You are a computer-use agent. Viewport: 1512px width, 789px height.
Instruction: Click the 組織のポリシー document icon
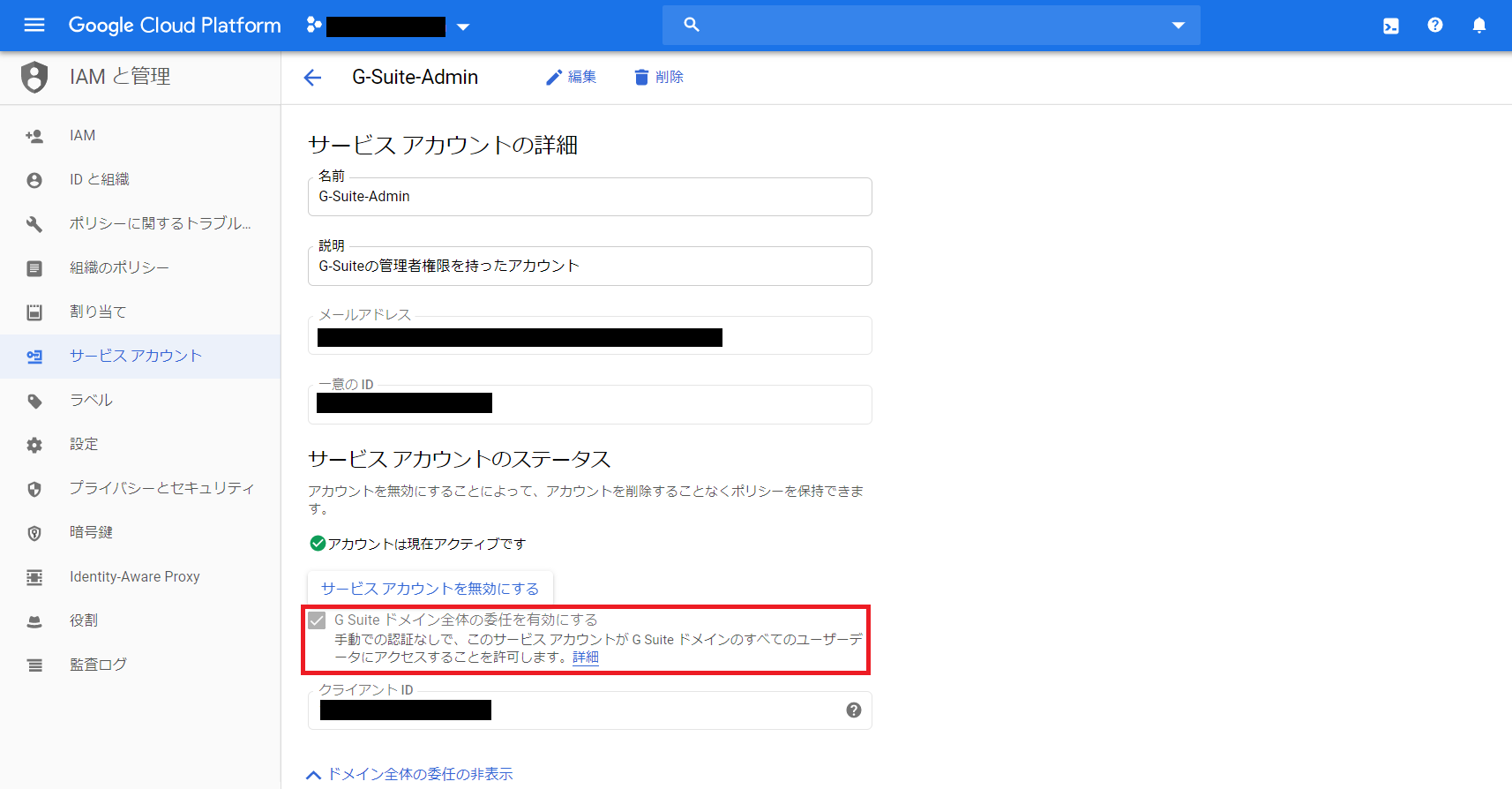tap(34, 268)
